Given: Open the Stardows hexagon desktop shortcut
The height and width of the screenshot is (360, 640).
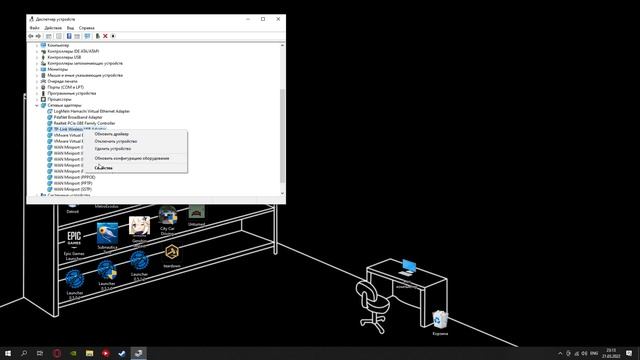Looking at the screenshot, I should (x=172, y=256).
